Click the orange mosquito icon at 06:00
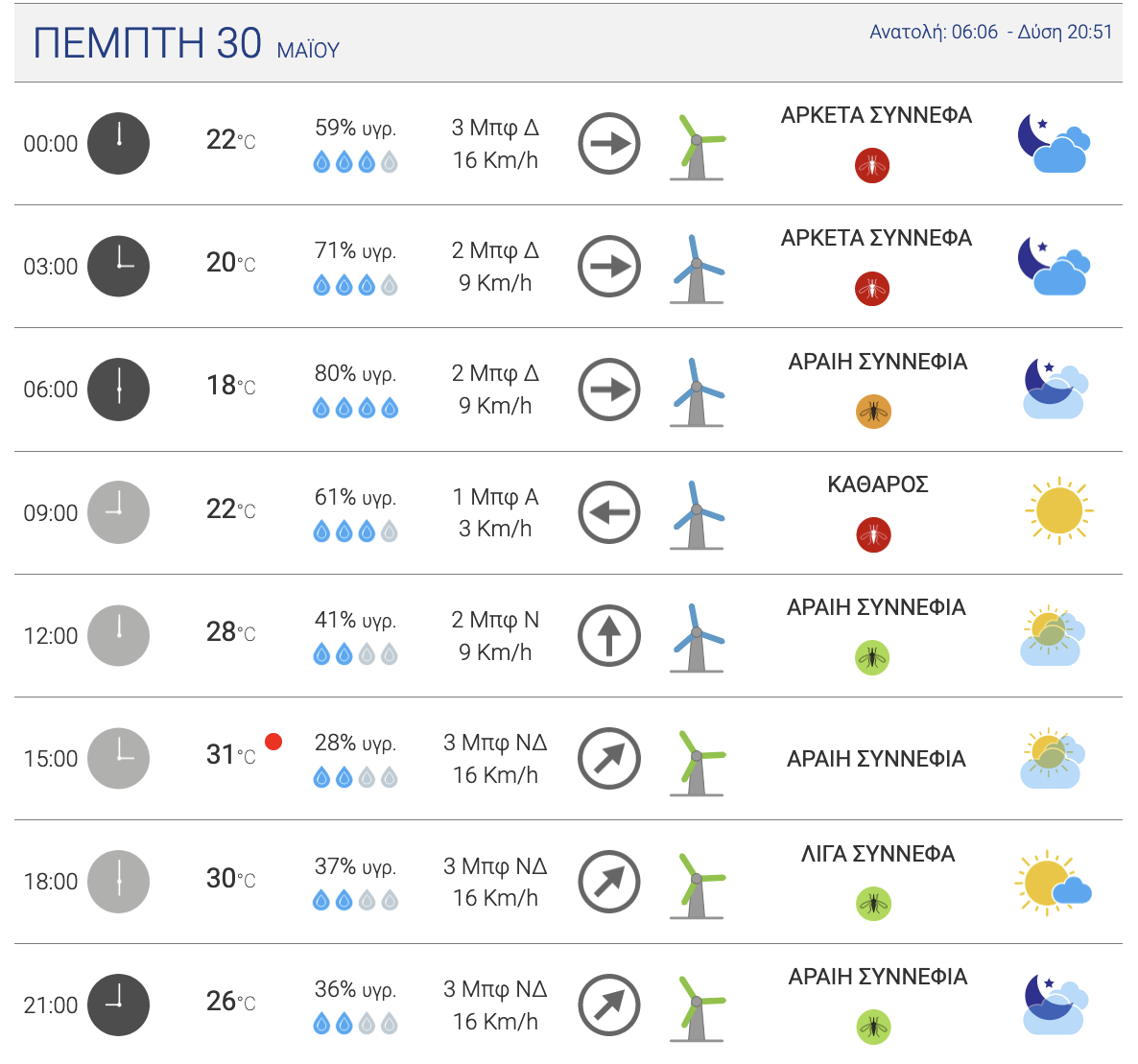This screenshot has width=1138, height=1064. pos(873,412)
